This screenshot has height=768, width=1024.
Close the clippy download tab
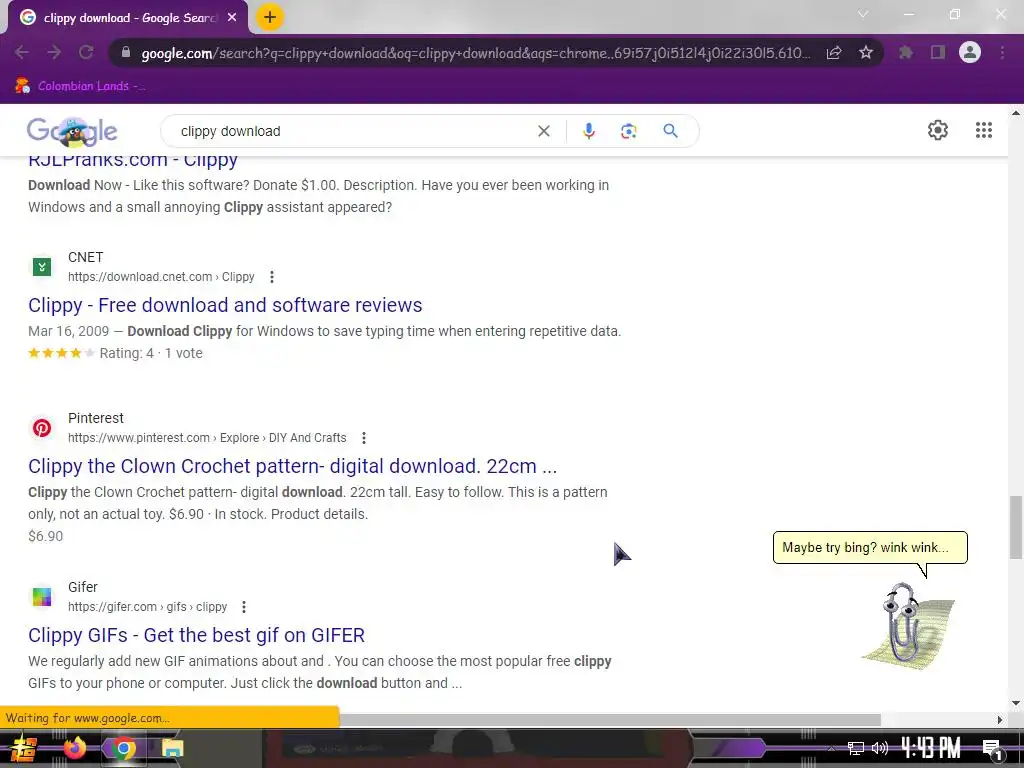coord(232,18)
